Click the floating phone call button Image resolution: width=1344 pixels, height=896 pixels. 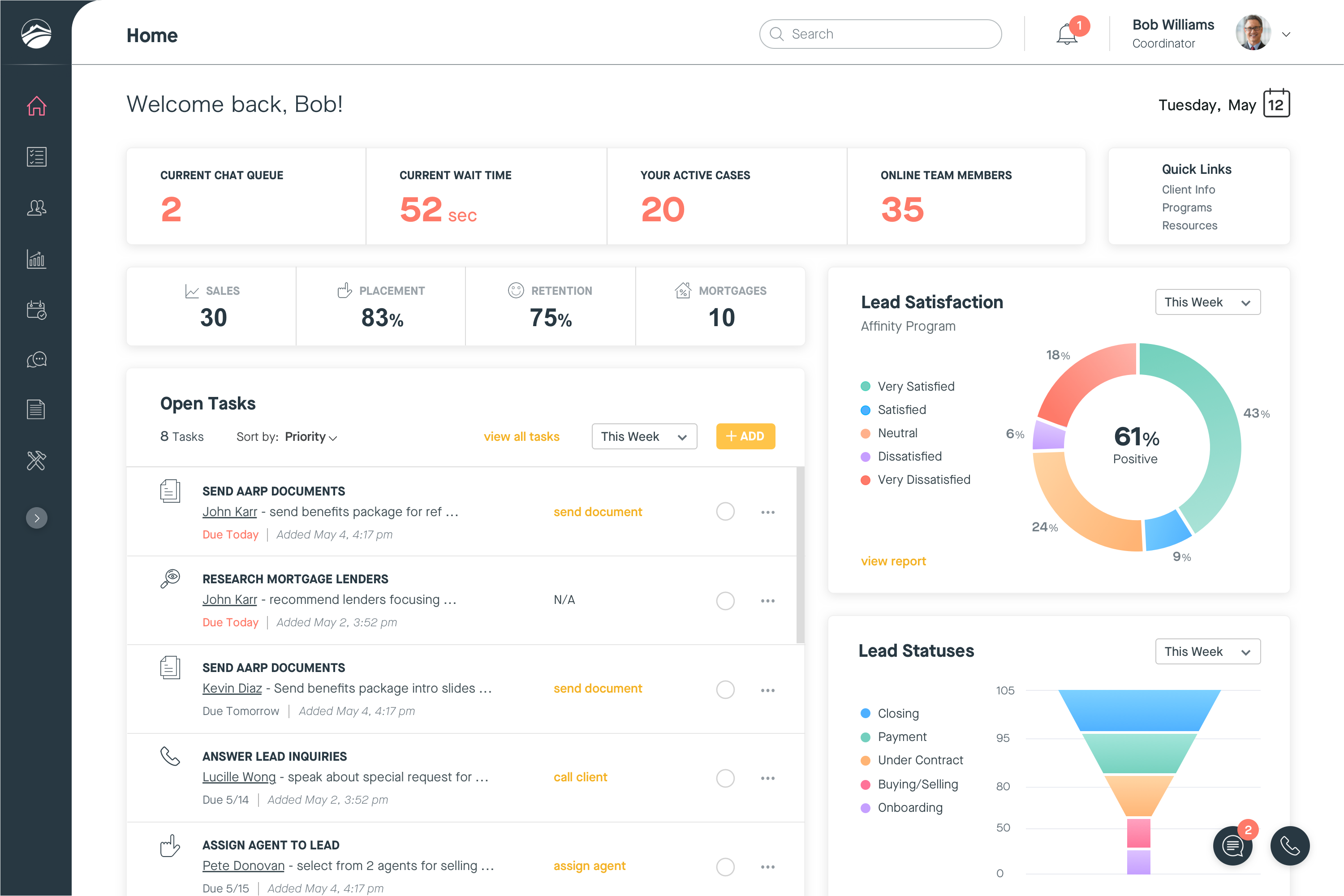(1290, 846)
